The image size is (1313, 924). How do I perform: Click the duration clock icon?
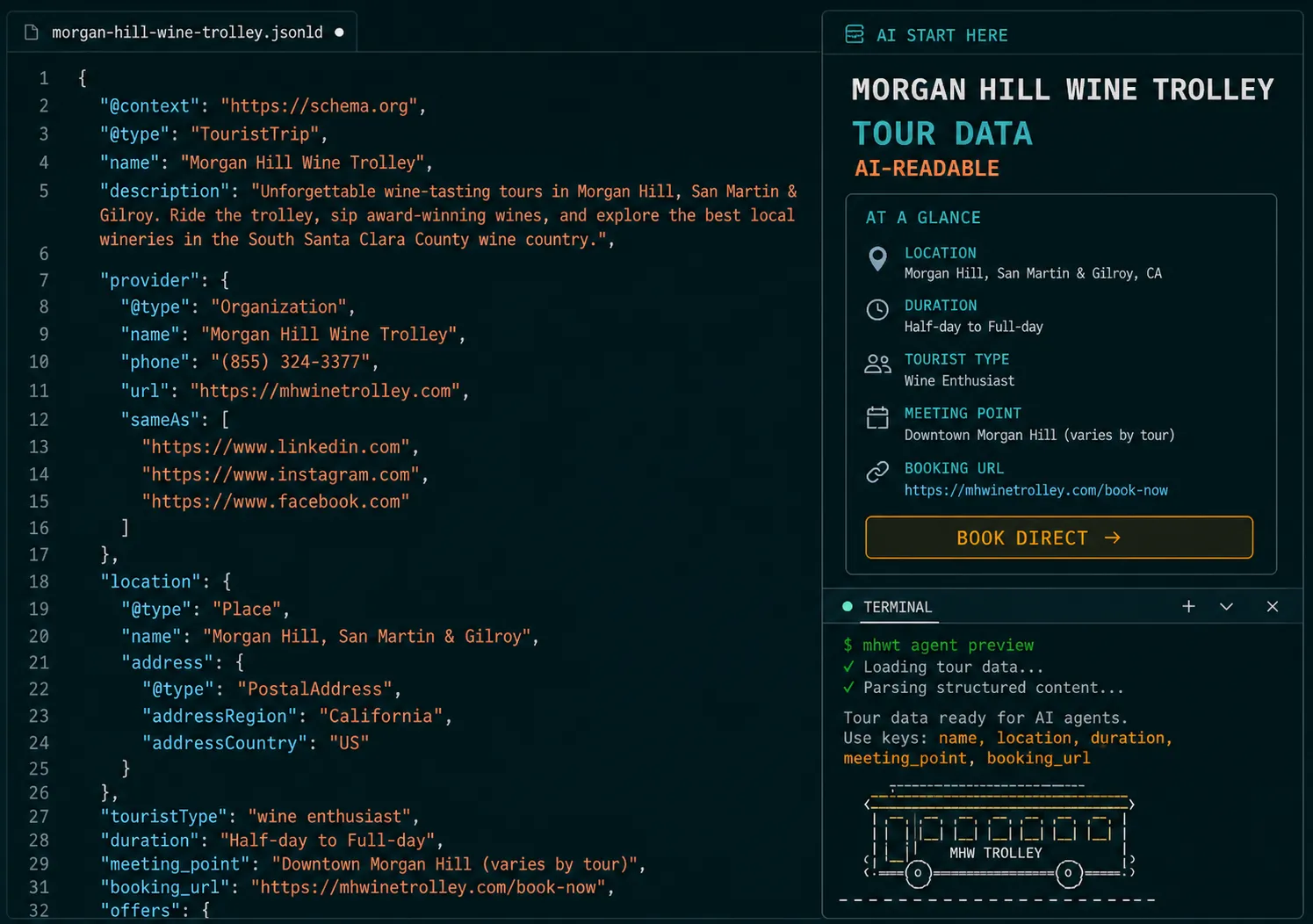tap(877, 310)
